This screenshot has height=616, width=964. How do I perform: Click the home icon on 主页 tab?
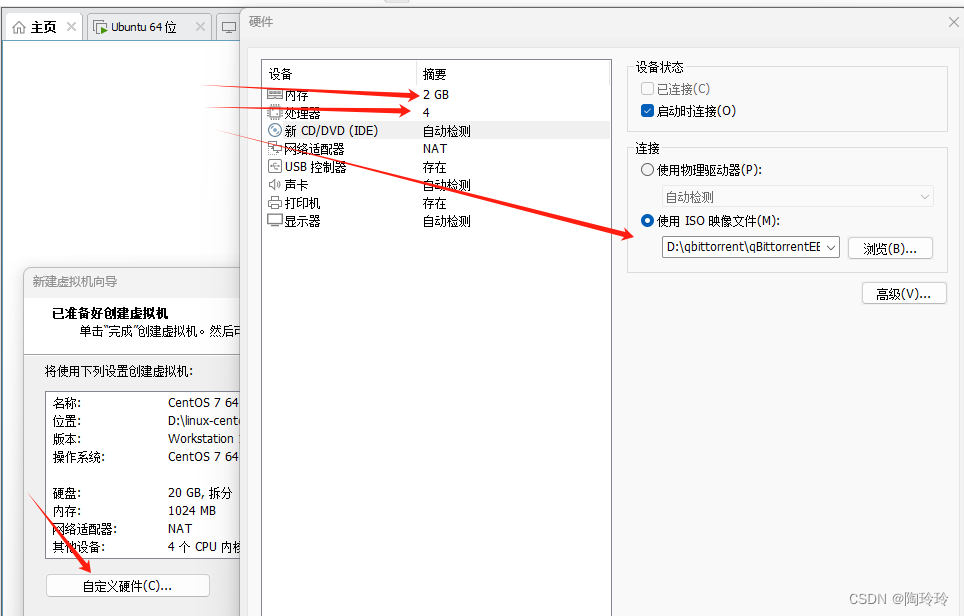coord(19,27)
